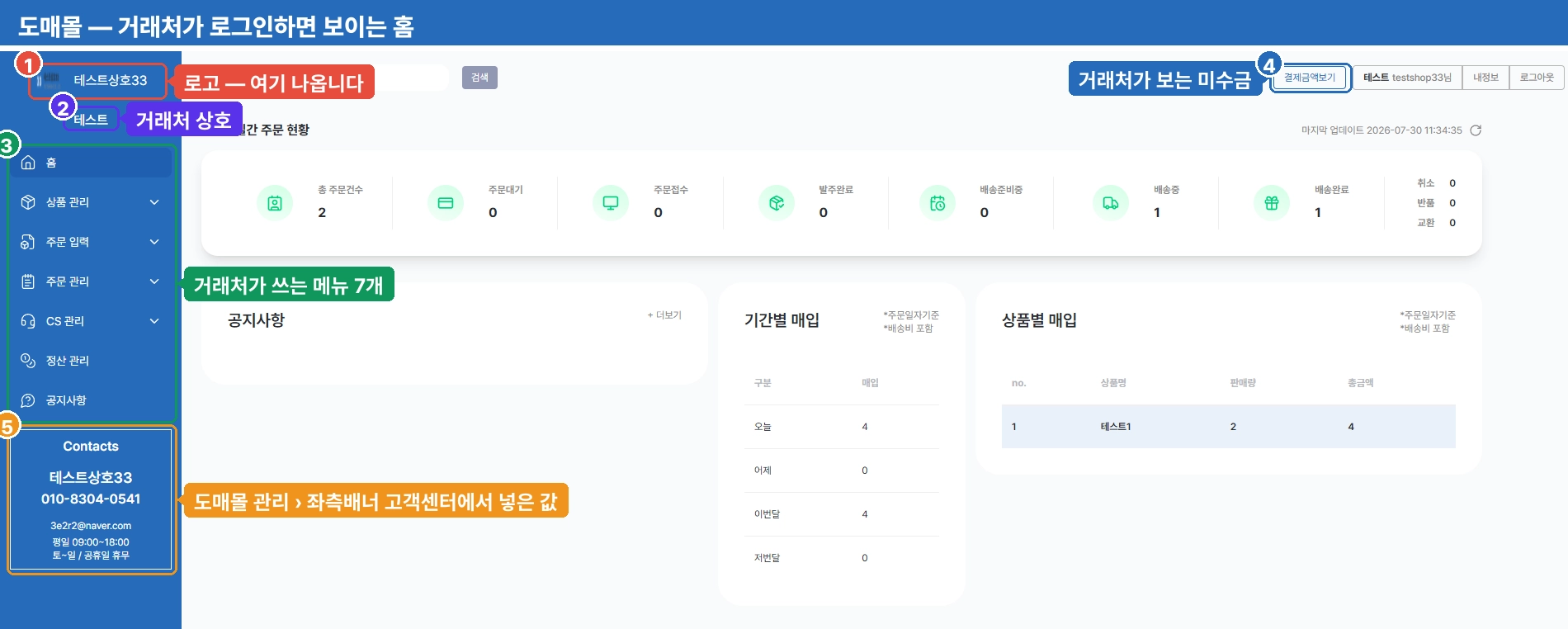This screenshot has height=629, width=1568.
Task: Click the 주문대기 card icon
Action: pyautogui.click(x=446, y=203)
